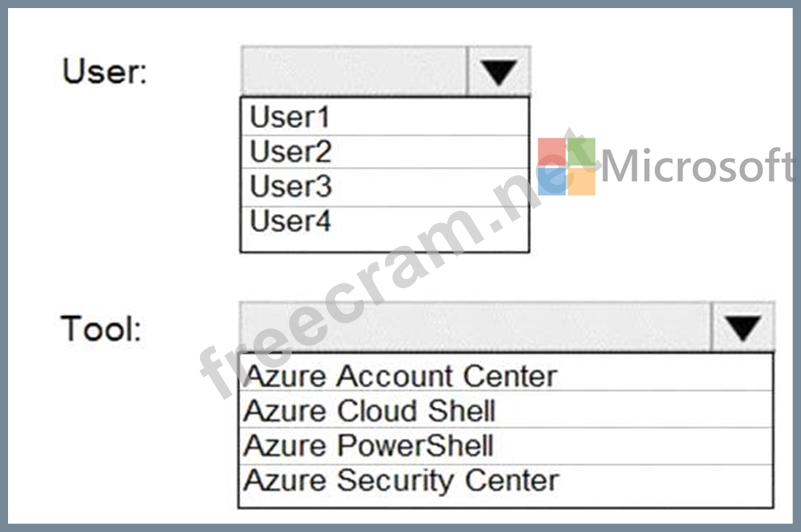Click the blank row below User4
801x532 pixels.
pos(385,244)
